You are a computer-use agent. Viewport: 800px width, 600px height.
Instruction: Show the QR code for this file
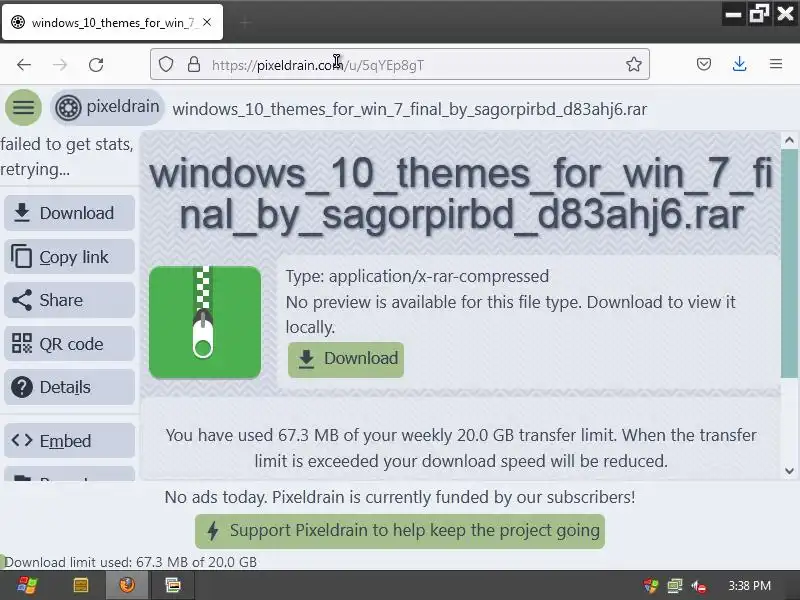point(69,344)
